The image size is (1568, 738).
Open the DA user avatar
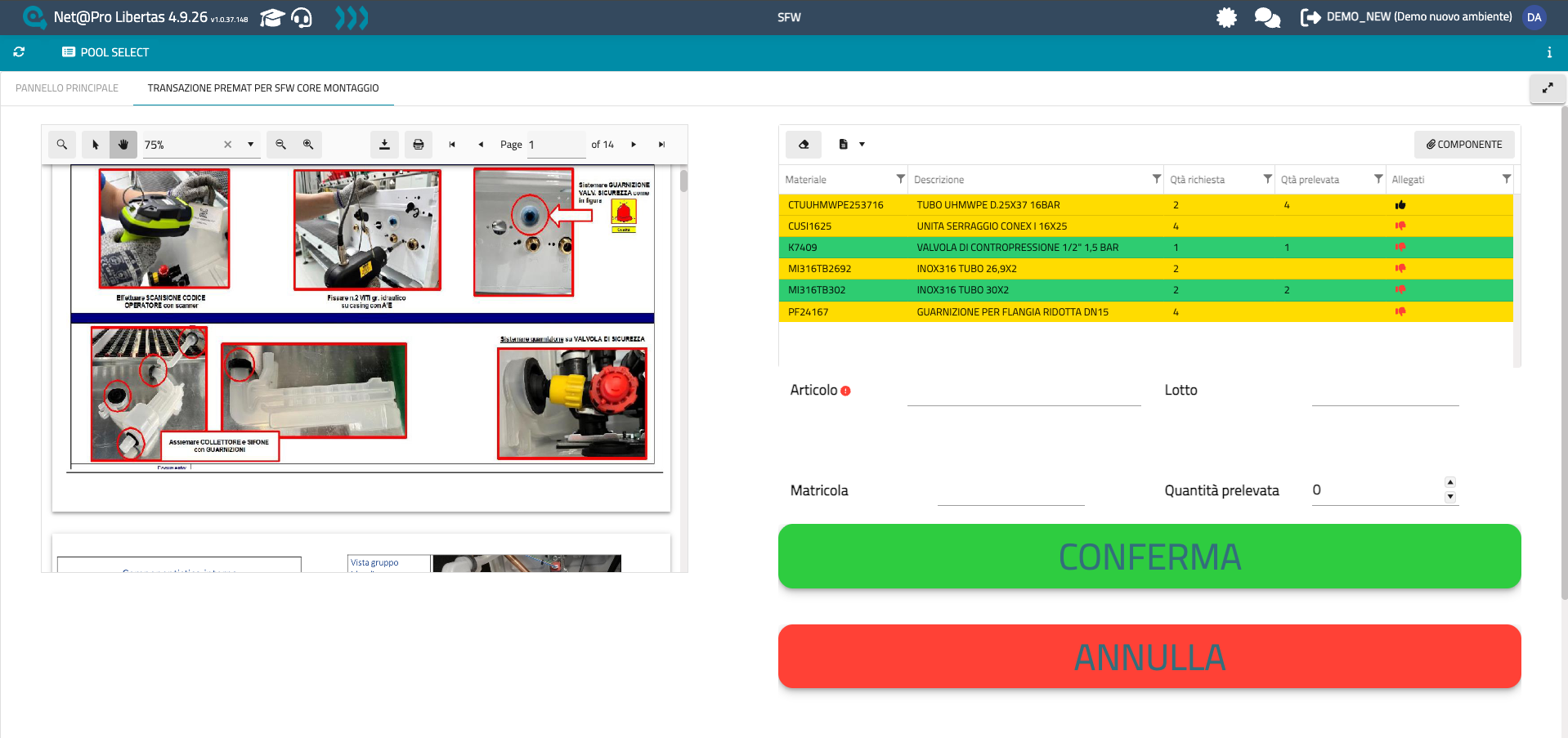(1534, 17)
